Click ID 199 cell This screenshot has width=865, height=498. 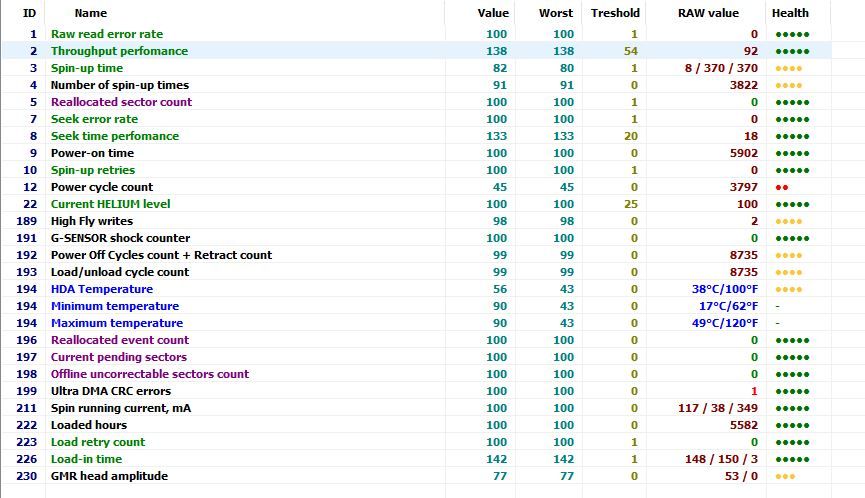[26, 391]
